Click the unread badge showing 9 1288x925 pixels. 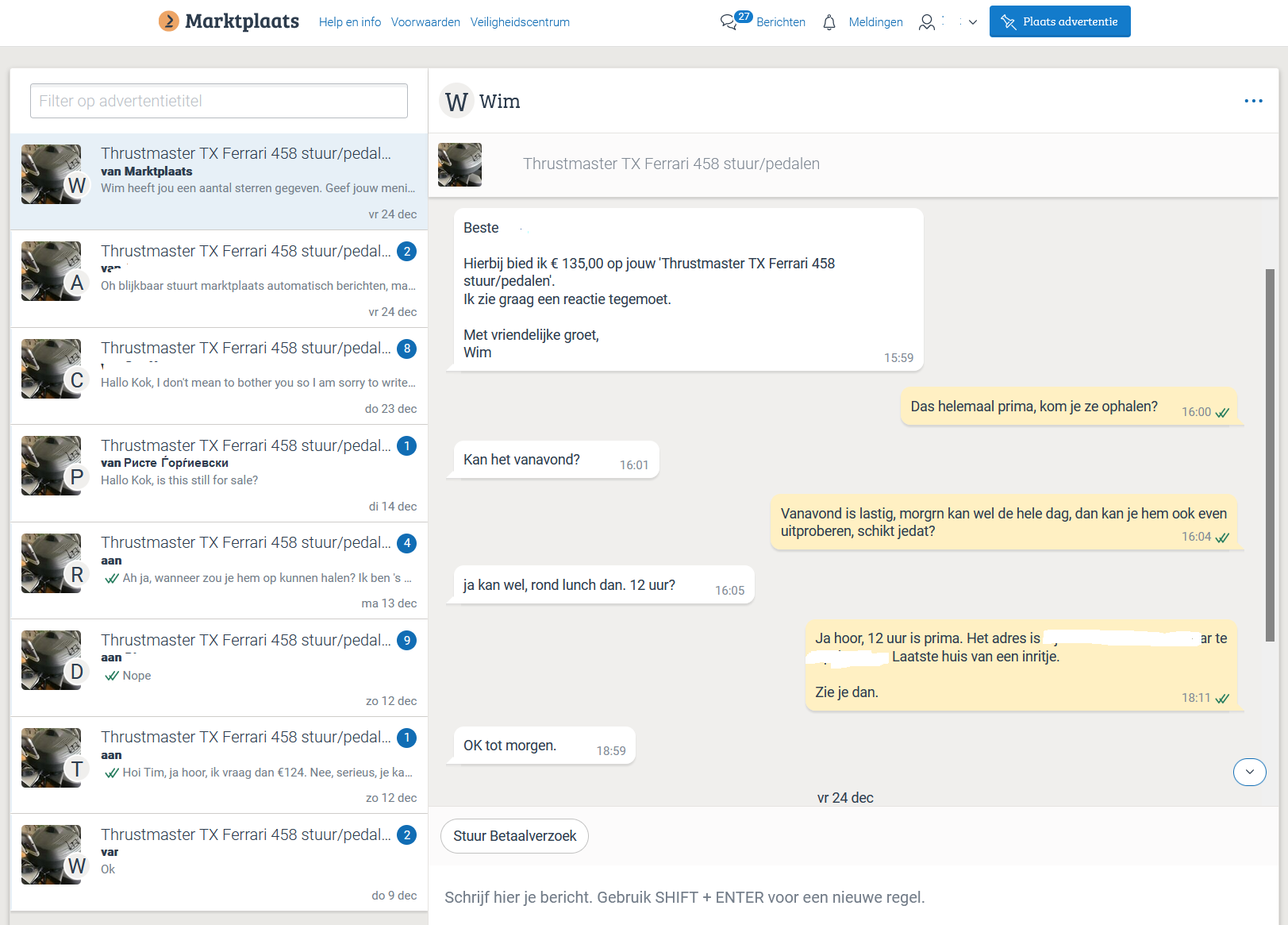[x=407, y=640]
